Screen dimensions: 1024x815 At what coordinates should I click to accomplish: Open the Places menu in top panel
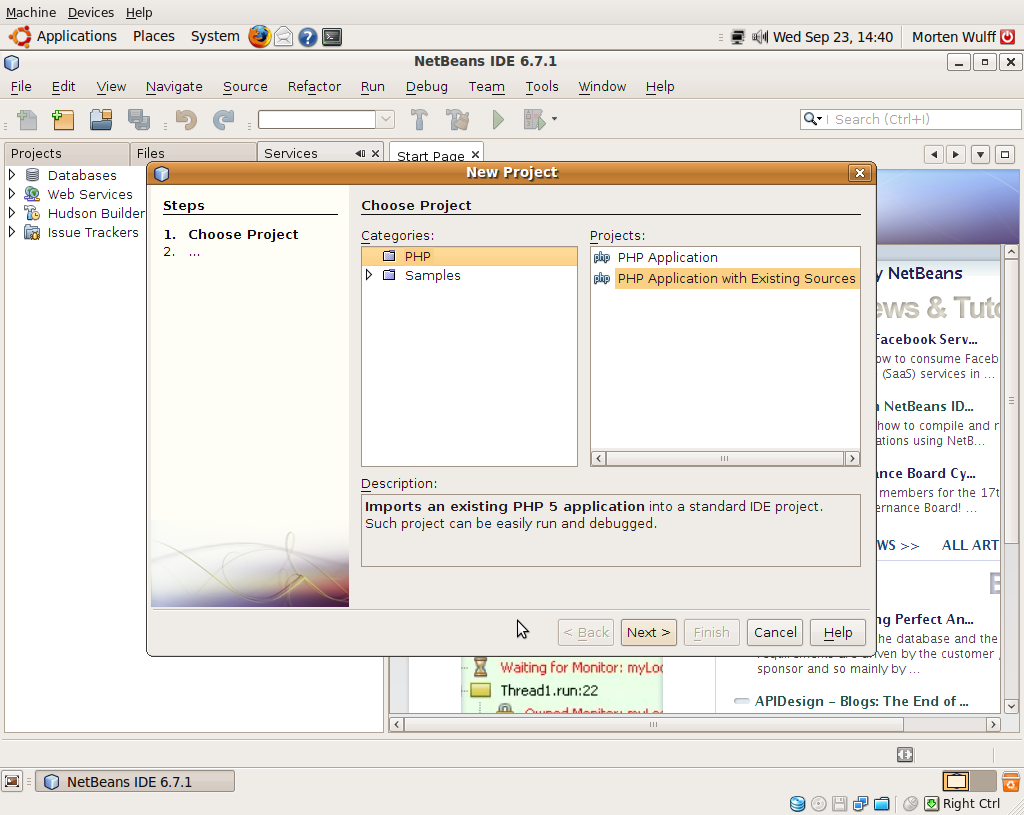[154, 37]
